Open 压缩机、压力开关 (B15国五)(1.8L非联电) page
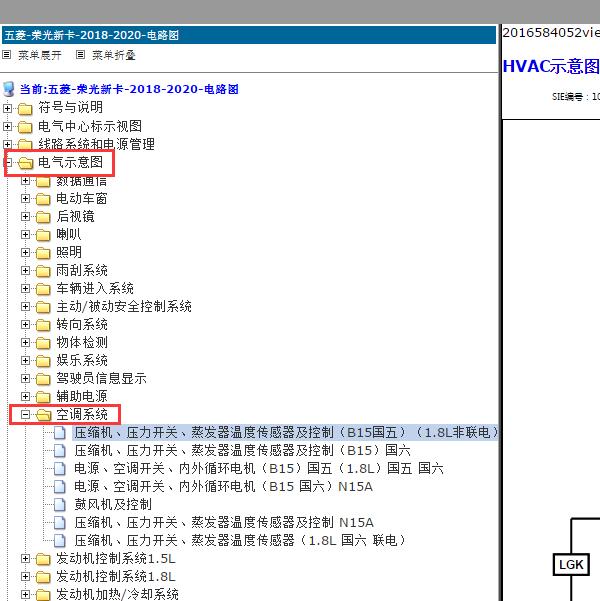The image size is (600, 601). [286, 432]
